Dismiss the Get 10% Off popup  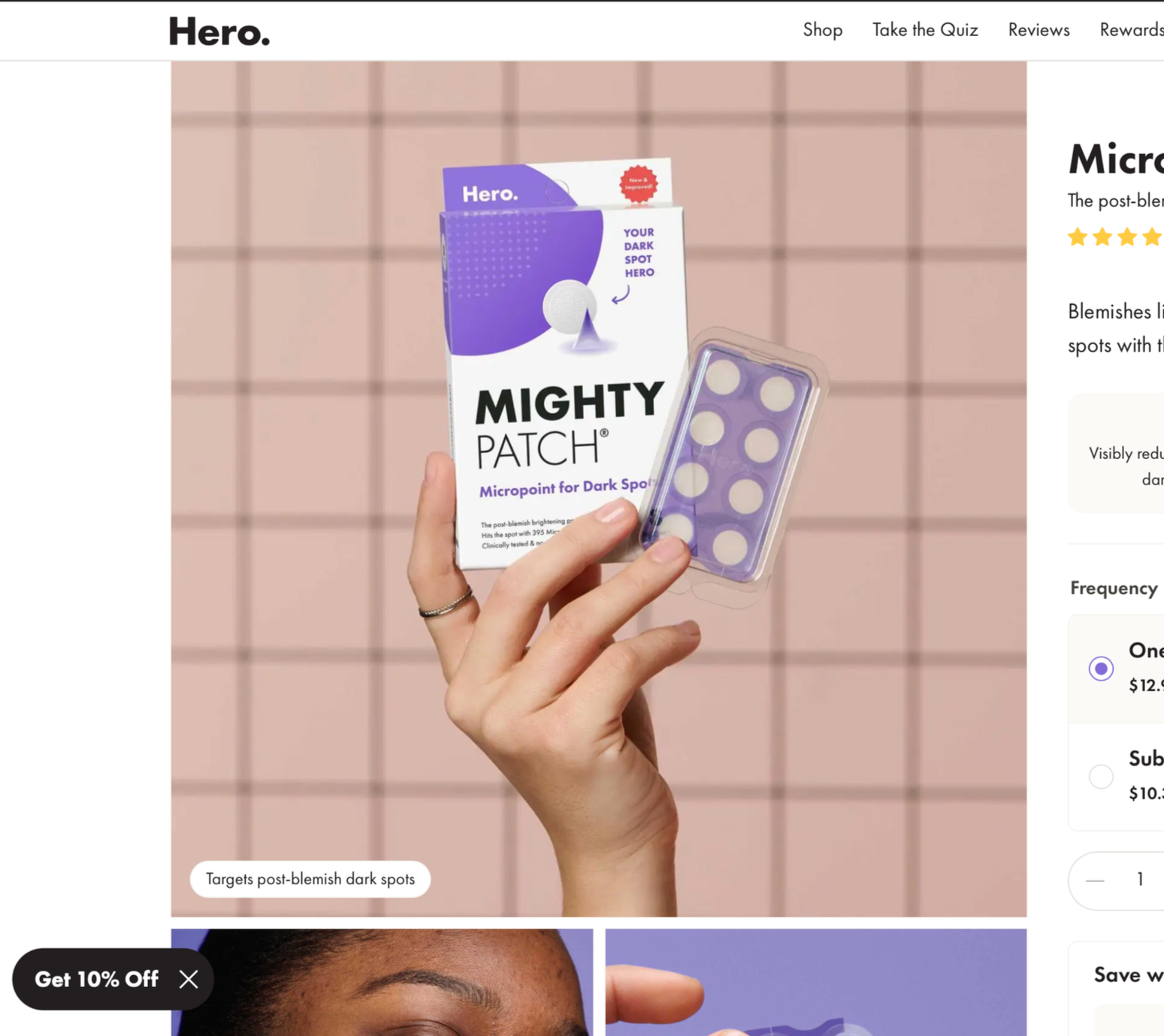click(189, 979)
